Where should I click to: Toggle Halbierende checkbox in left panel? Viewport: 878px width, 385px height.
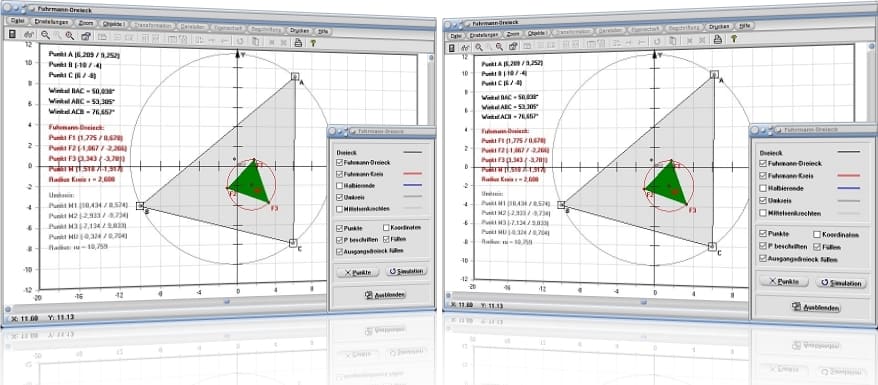coord(340,185)
